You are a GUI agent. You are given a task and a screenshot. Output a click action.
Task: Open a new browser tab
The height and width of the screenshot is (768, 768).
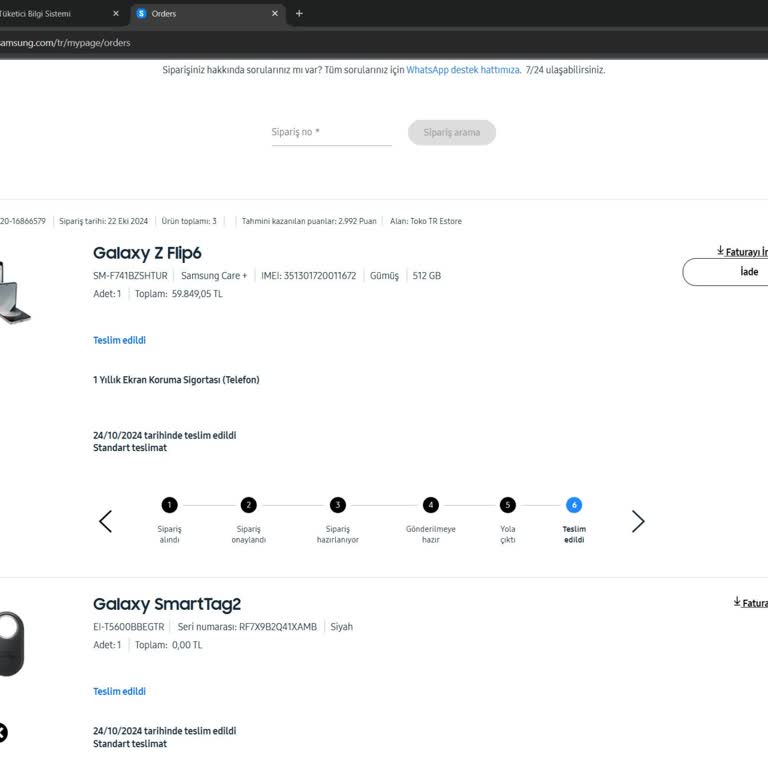[x=299, y=14]
